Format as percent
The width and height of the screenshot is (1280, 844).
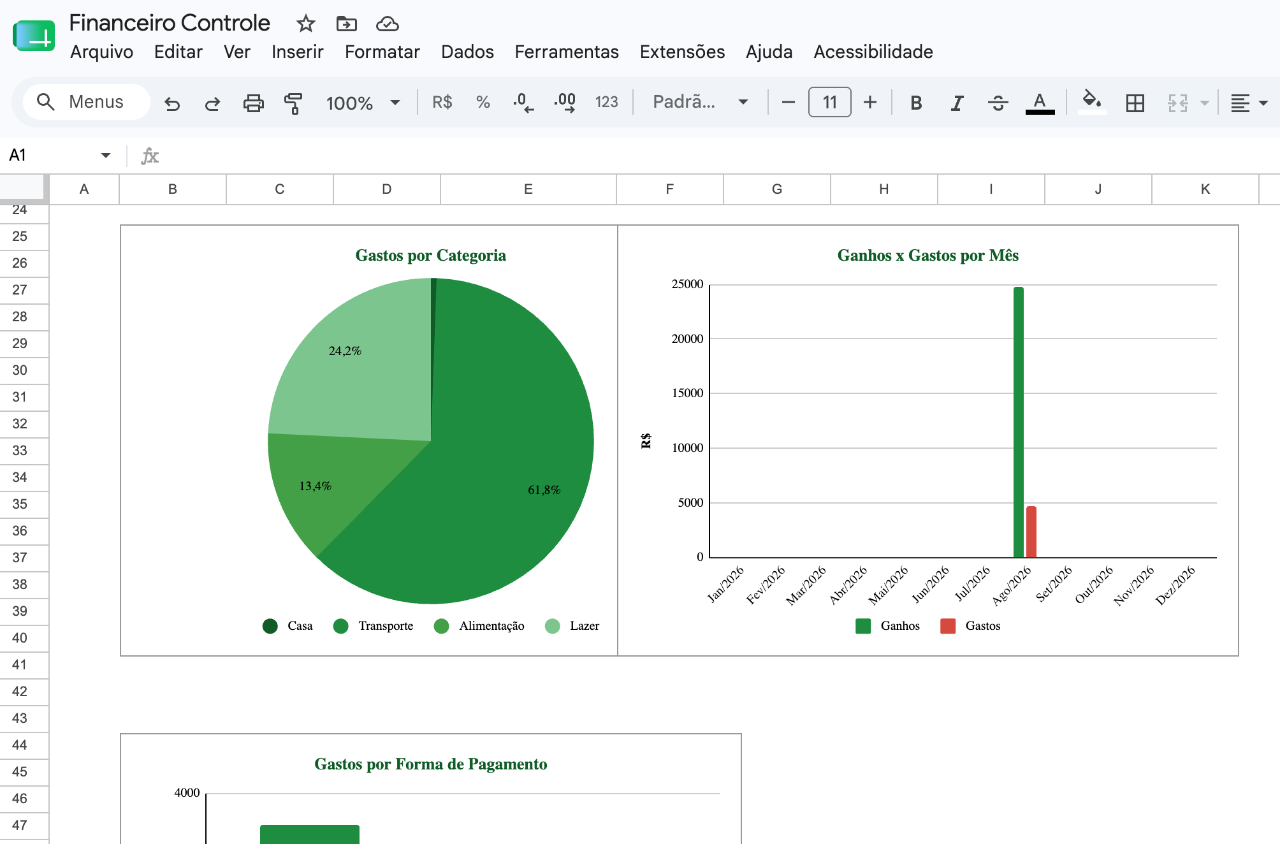[483, 102]
